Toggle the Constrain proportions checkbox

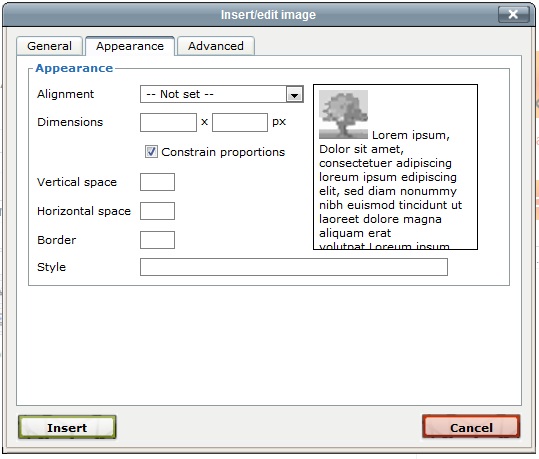151,151
